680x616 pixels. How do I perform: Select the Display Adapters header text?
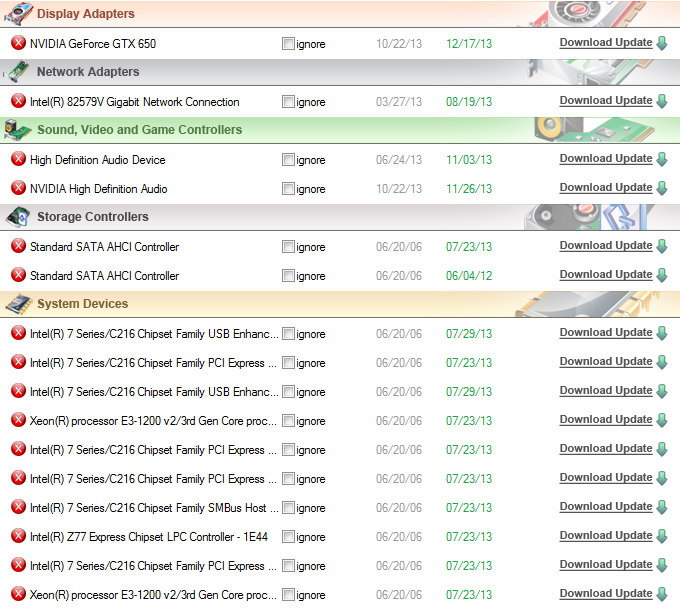click(x=86, y=14)
